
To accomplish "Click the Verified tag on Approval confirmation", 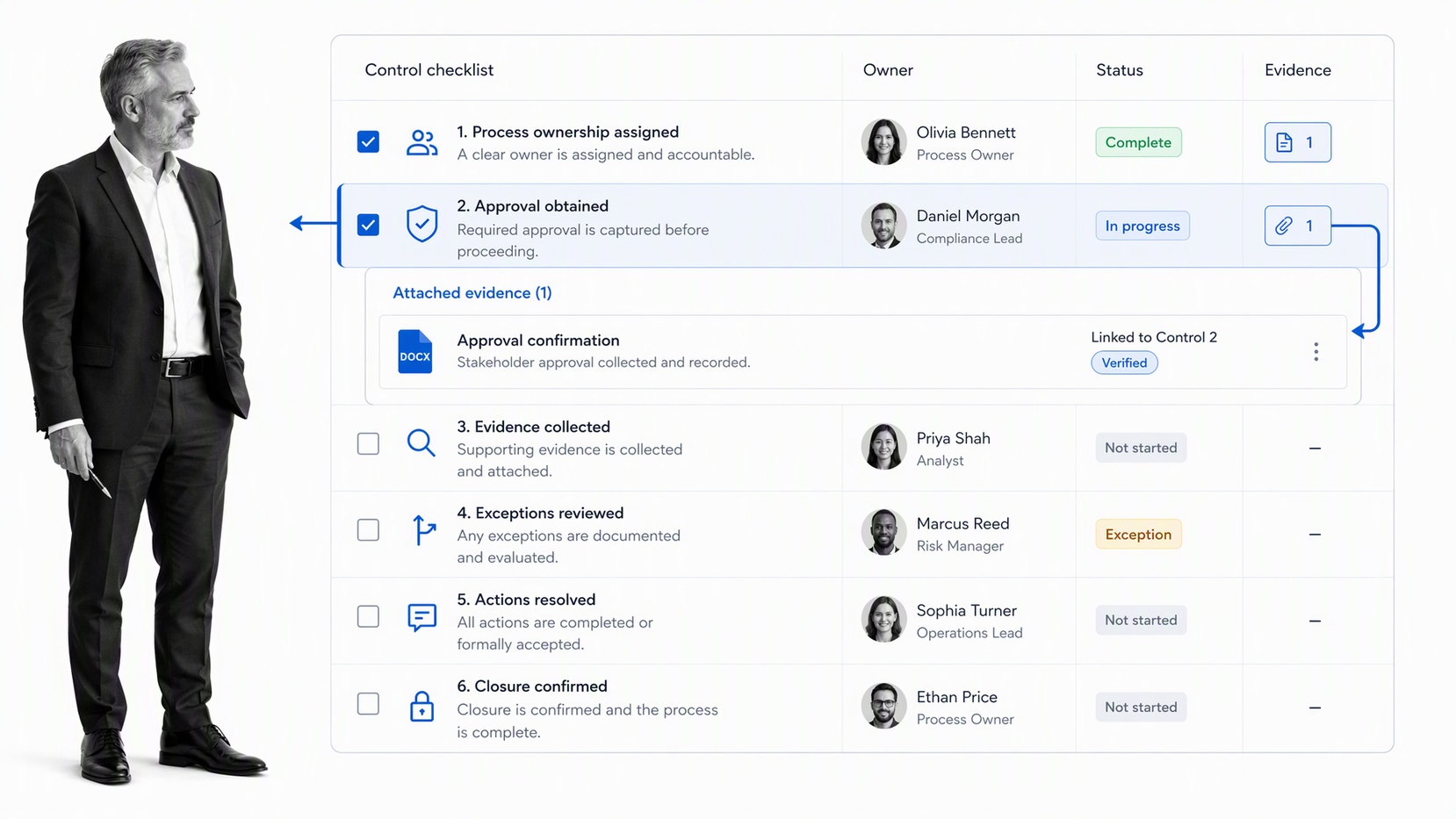I will coord(1124,363).
